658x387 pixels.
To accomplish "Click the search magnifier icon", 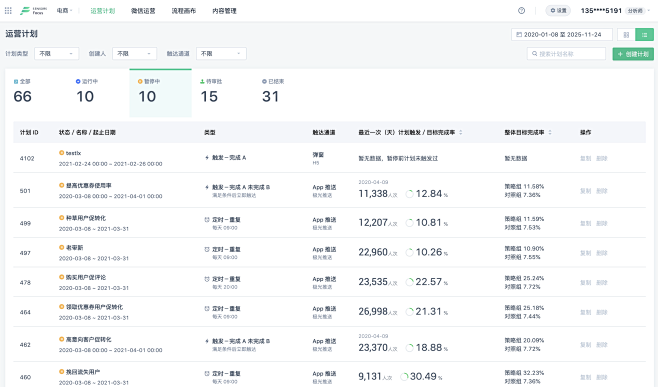I will tap(534, 54).
